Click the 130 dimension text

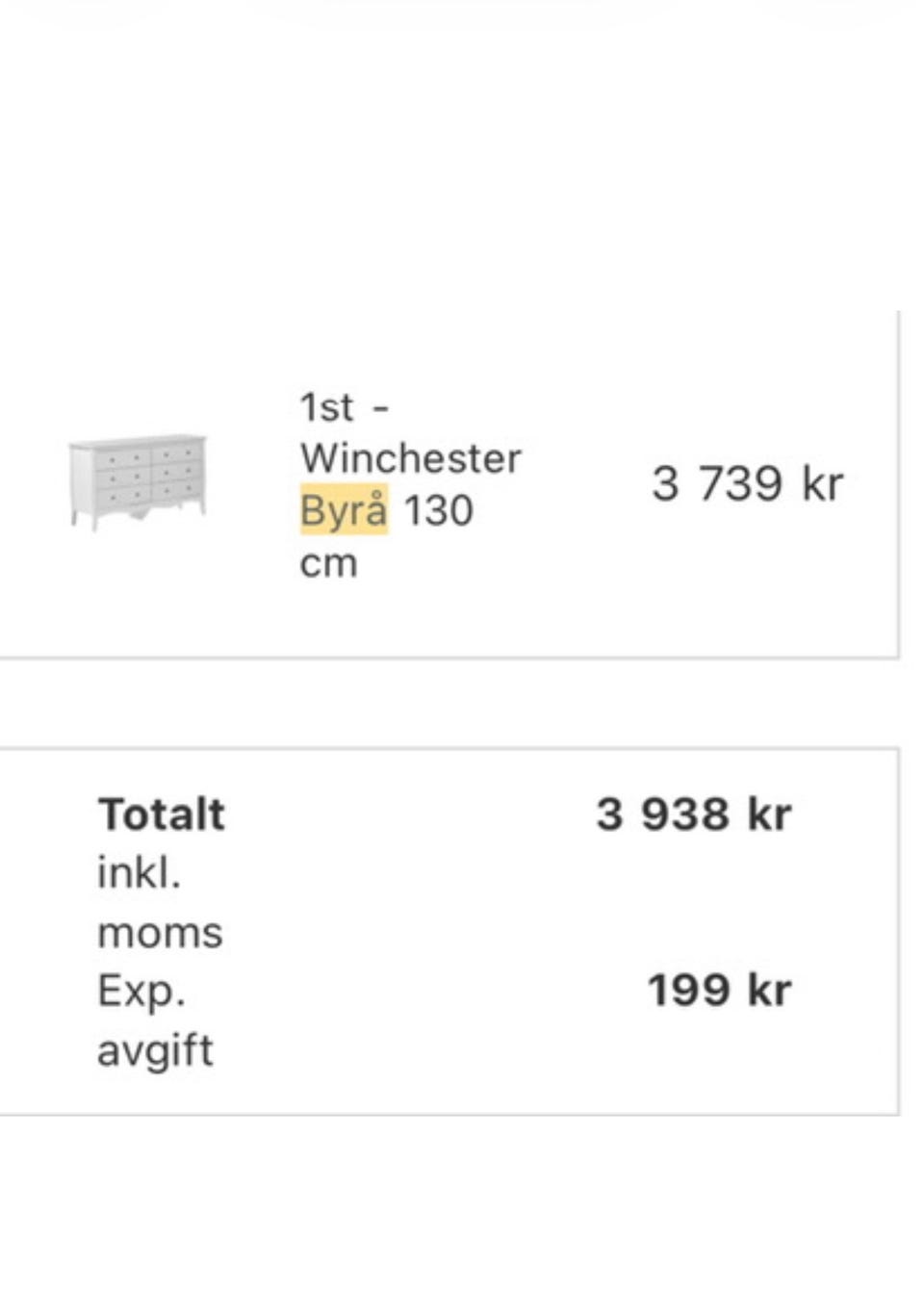[x=438, y=510]
